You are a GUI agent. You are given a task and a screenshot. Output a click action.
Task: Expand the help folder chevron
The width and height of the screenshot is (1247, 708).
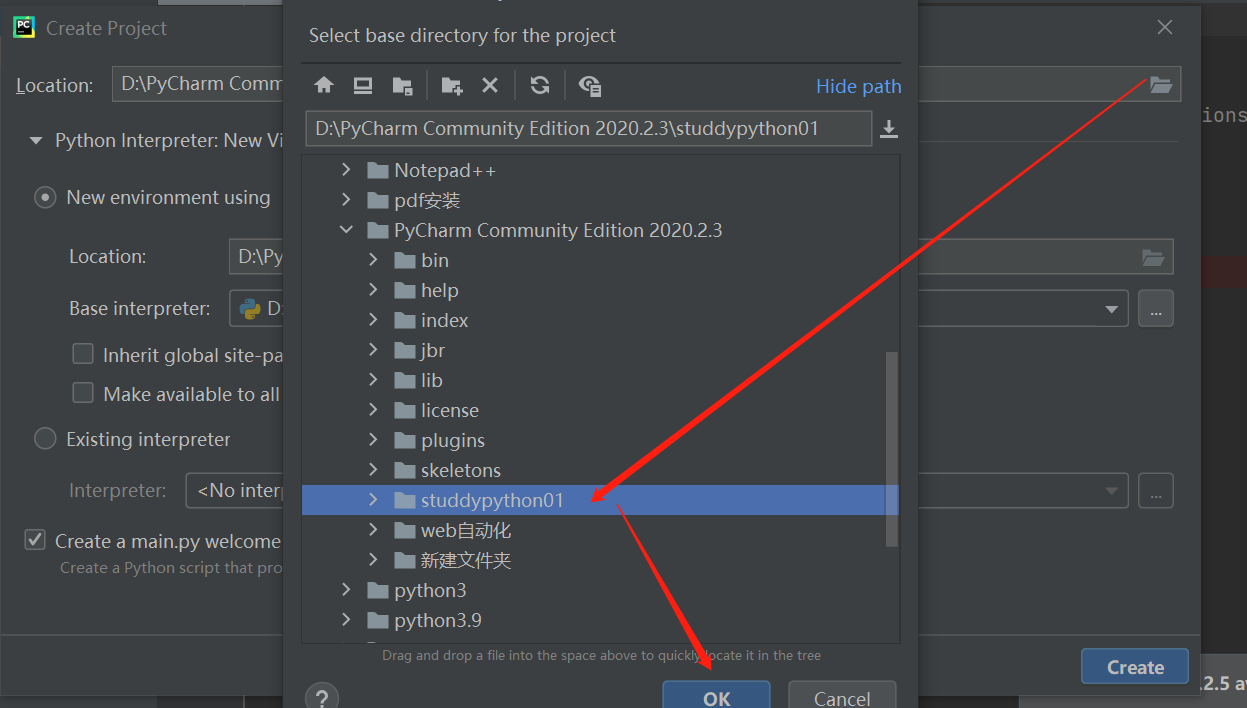pyautogui.click(x=373, y=290)
